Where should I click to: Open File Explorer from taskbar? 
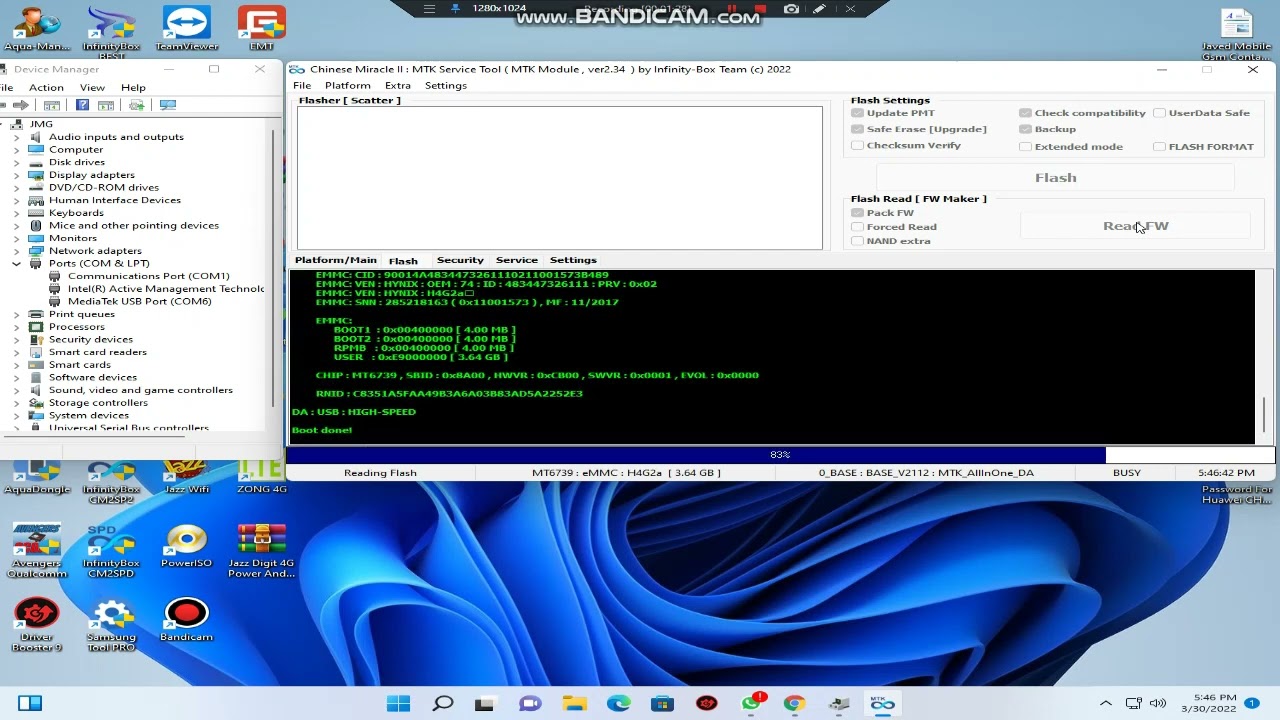[x=574, y=704]
